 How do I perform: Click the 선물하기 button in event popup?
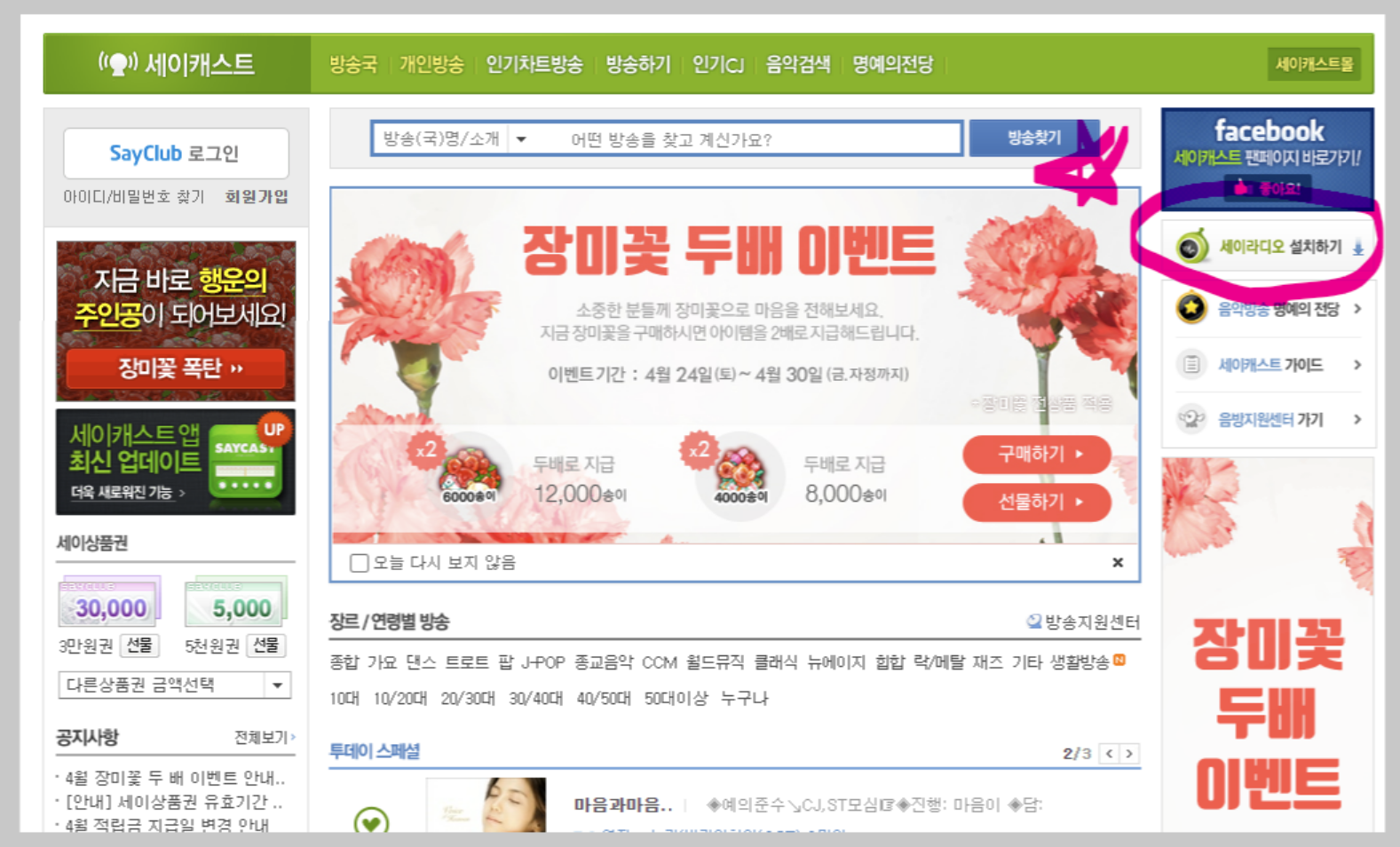[x=1037, y=502]
